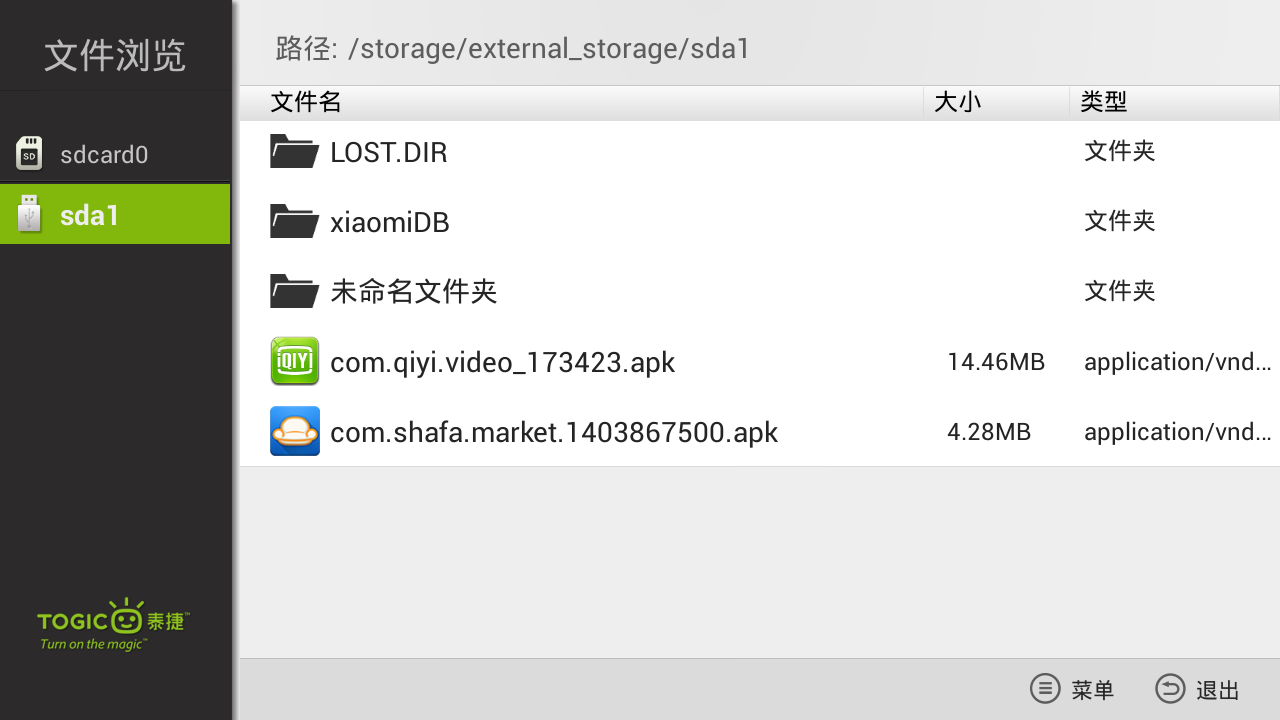This screenshot has height=720, width=1280.
Task: Click the USB drive icon for sda1
Action: (x=29, y=214)
